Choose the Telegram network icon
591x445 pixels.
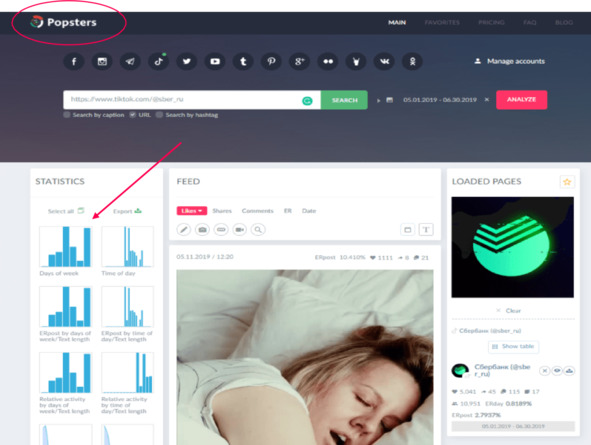[130, 61]
